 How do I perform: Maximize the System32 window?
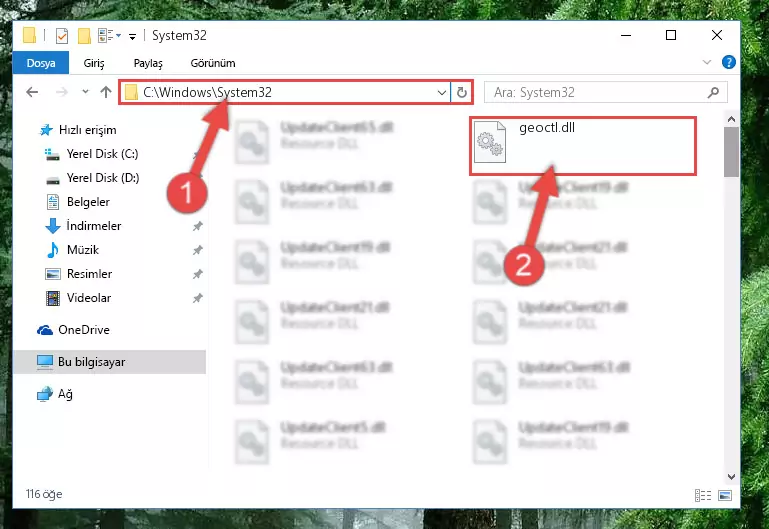(671, 35)
